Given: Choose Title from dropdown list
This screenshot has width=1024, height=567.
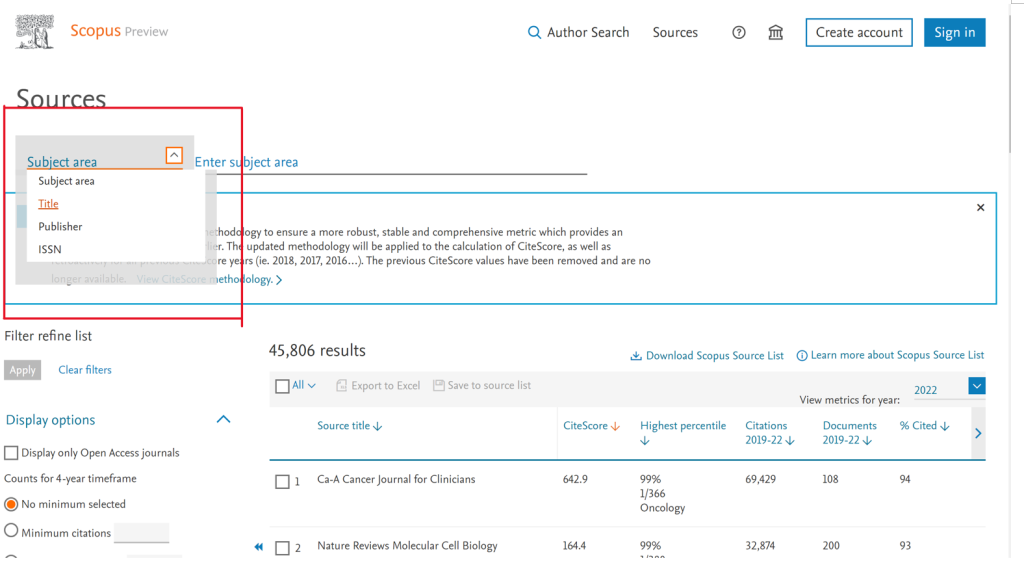Looking at the screenshot, I should (x=48, y=204).
